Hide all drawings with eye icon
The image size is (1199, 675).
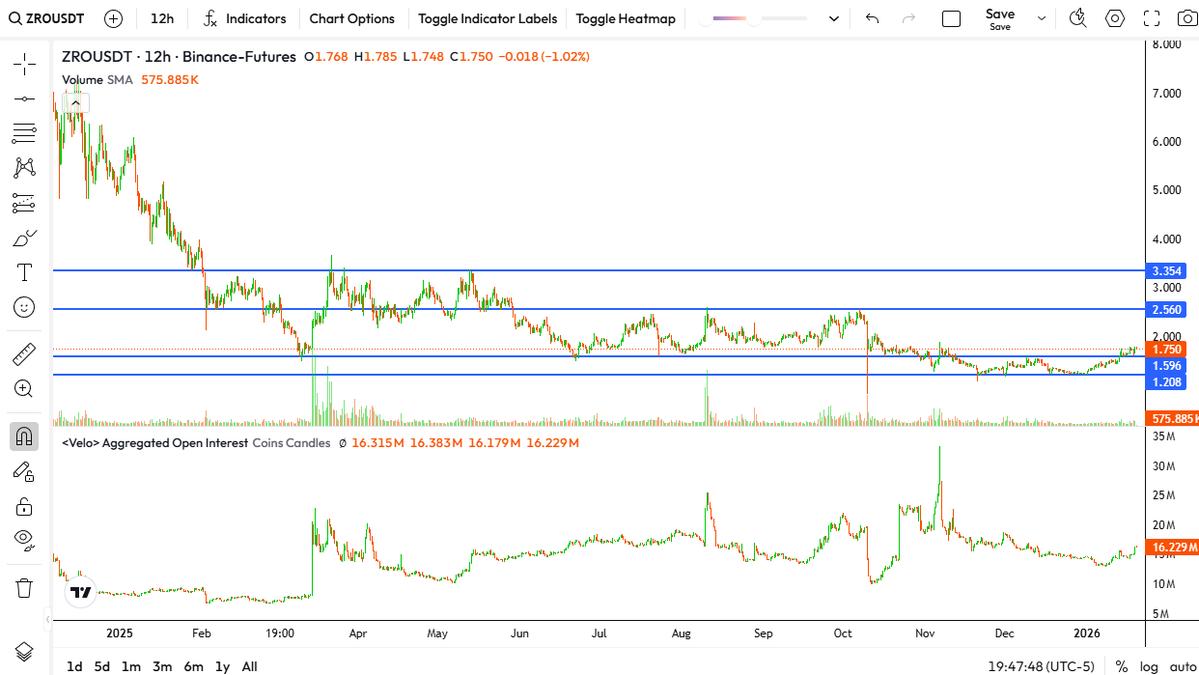coord(25,540)
